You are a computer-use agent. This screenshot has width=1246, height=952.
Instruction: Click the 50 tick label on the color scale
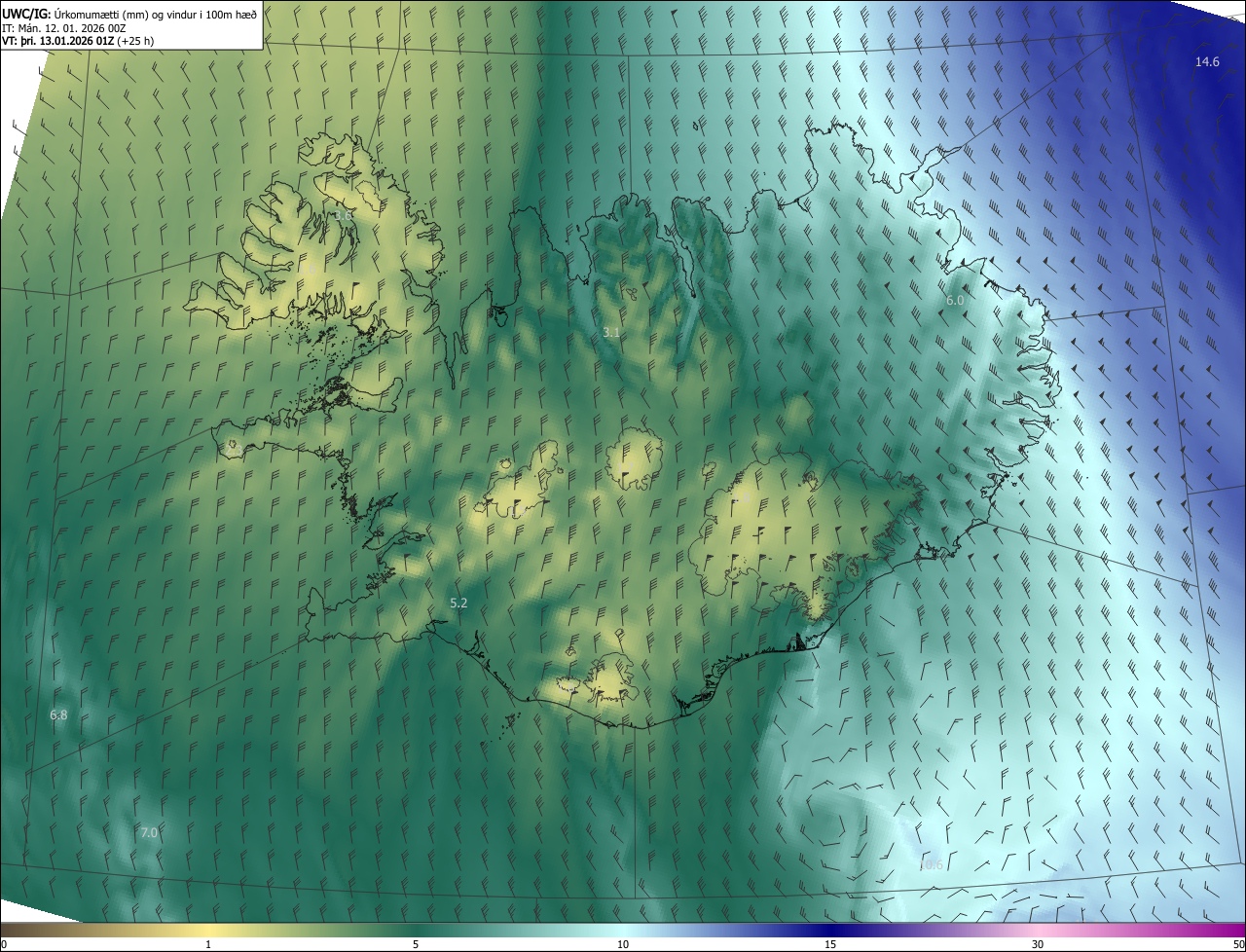[x=1238, y=944]
